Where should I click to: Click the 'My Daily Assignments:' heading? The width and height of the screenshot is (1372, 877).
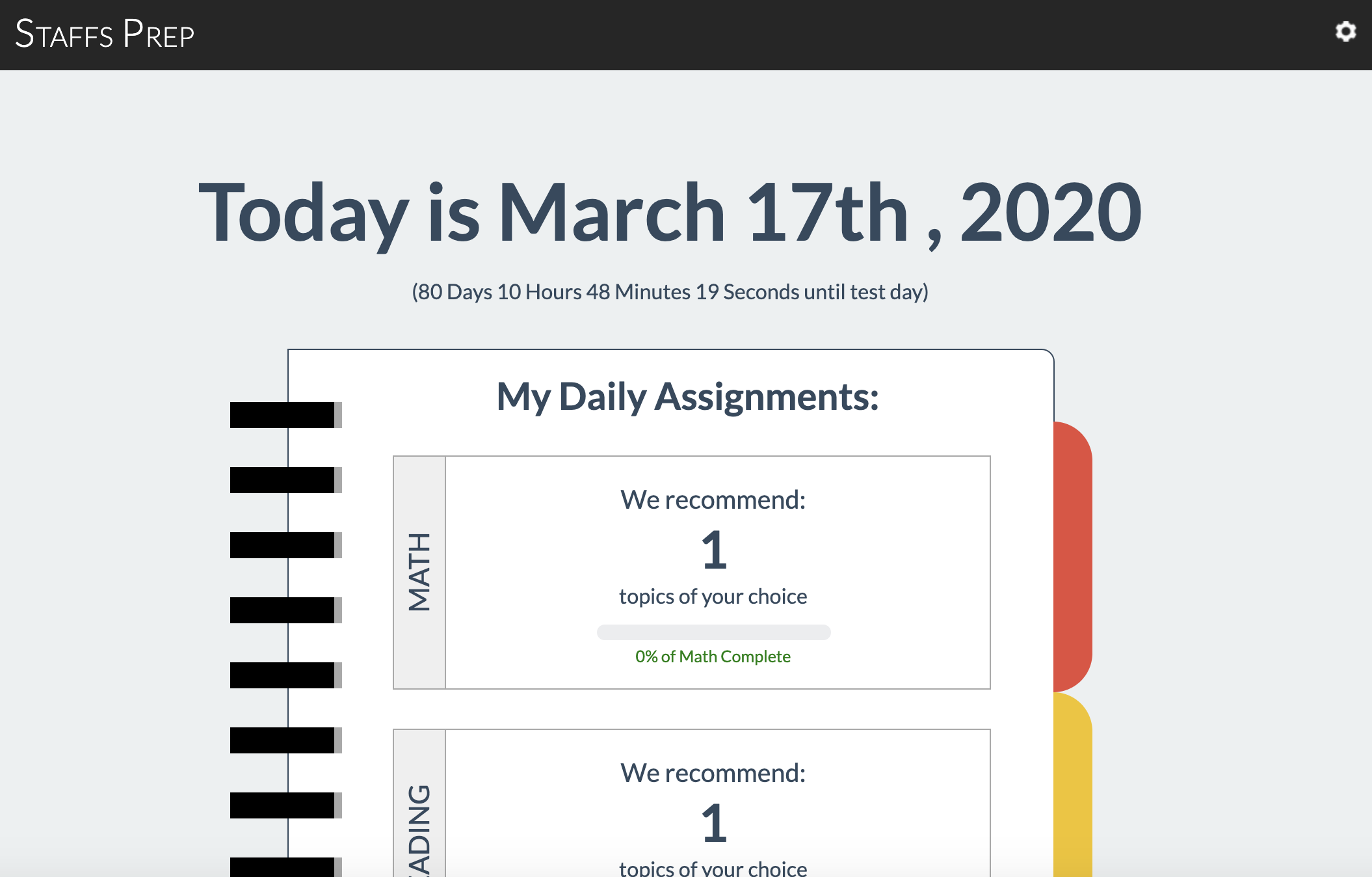pos(687,397)
